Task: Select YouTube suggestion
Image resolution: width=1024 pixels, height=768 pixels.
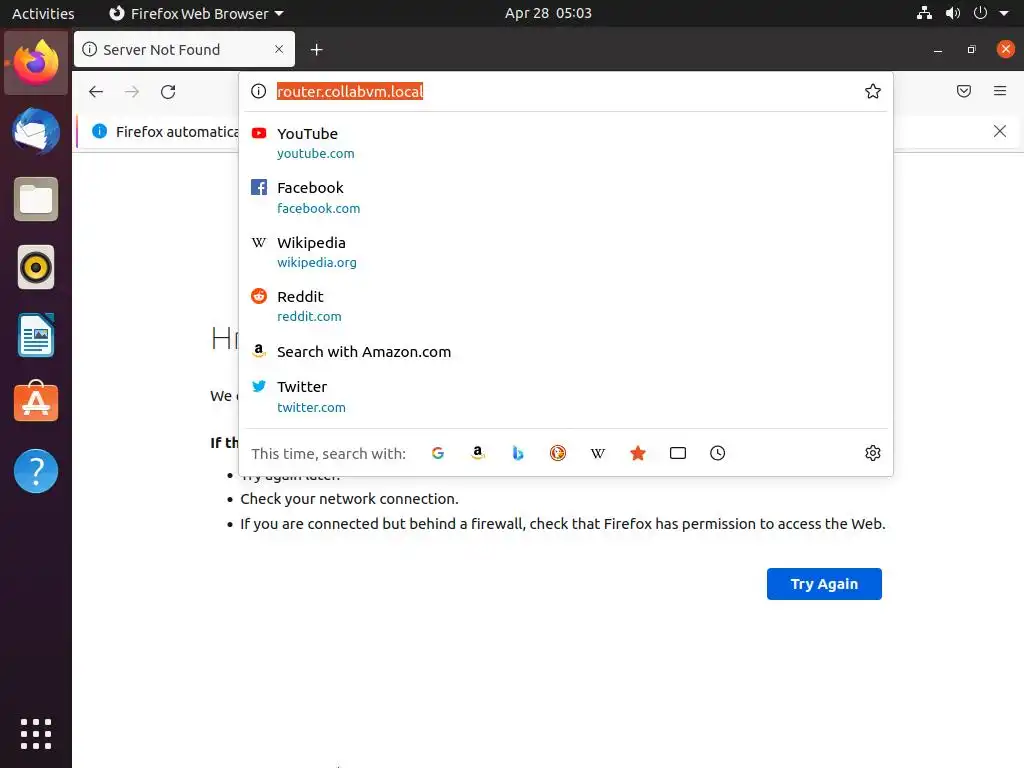Action: click(x=566, y=143)
